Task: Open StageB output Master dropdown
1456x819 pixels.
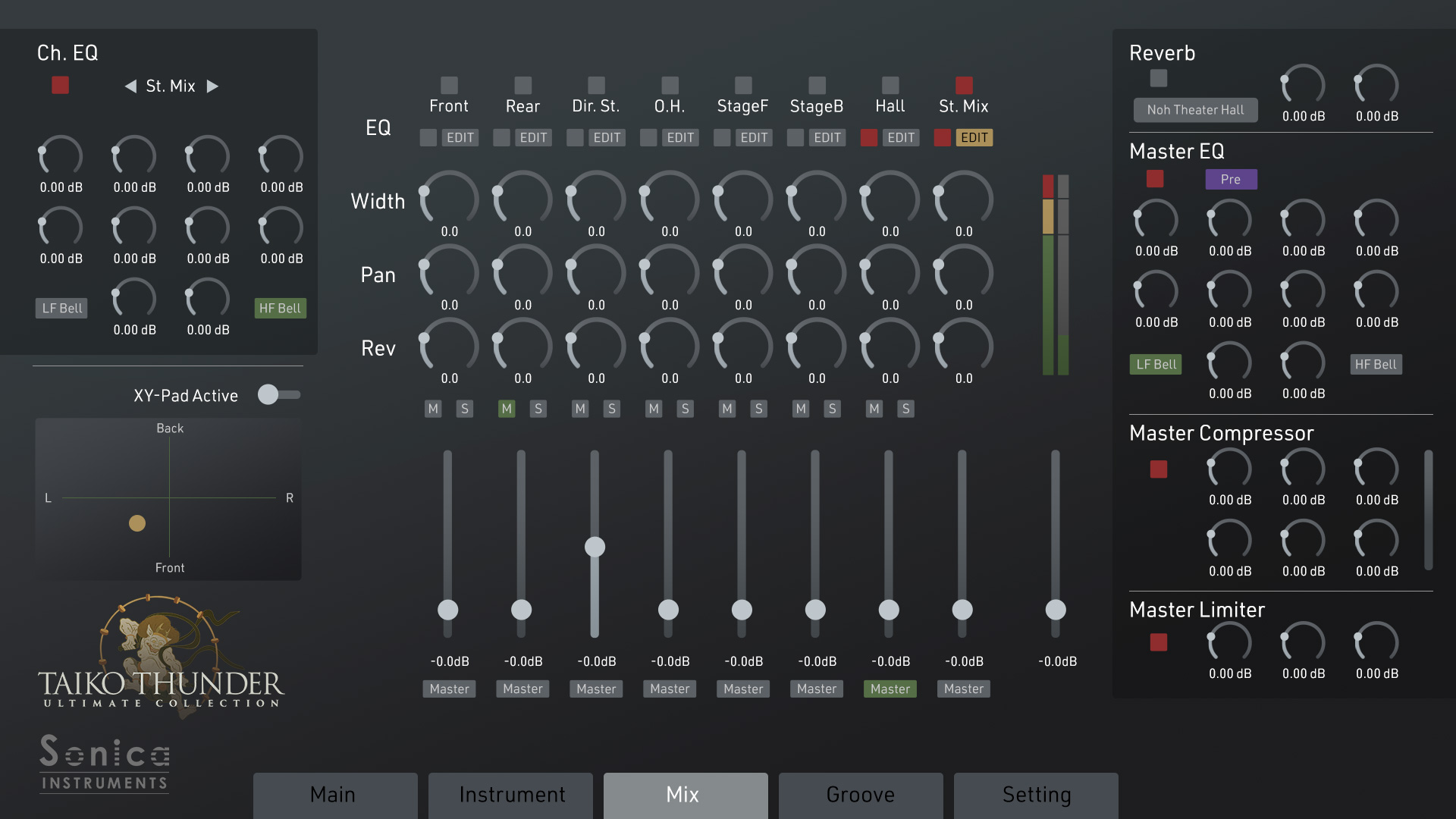Action: click(817, 689)
